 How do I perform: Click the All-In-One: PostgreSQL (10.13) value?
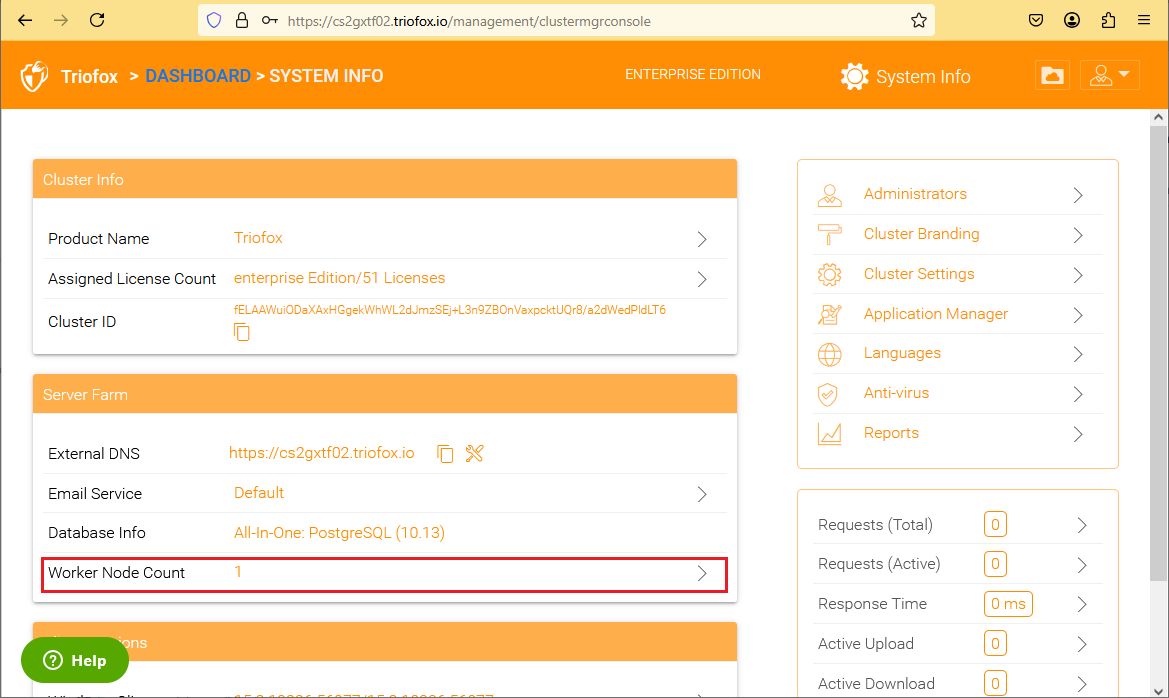pyautogui.click(x=339, y=533)
